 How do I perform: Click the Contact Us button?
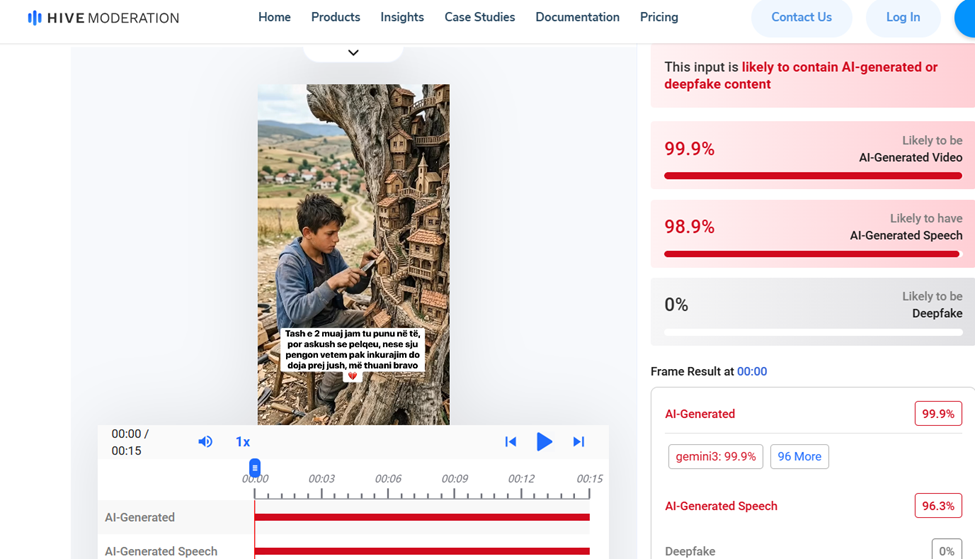click(801, 18)
